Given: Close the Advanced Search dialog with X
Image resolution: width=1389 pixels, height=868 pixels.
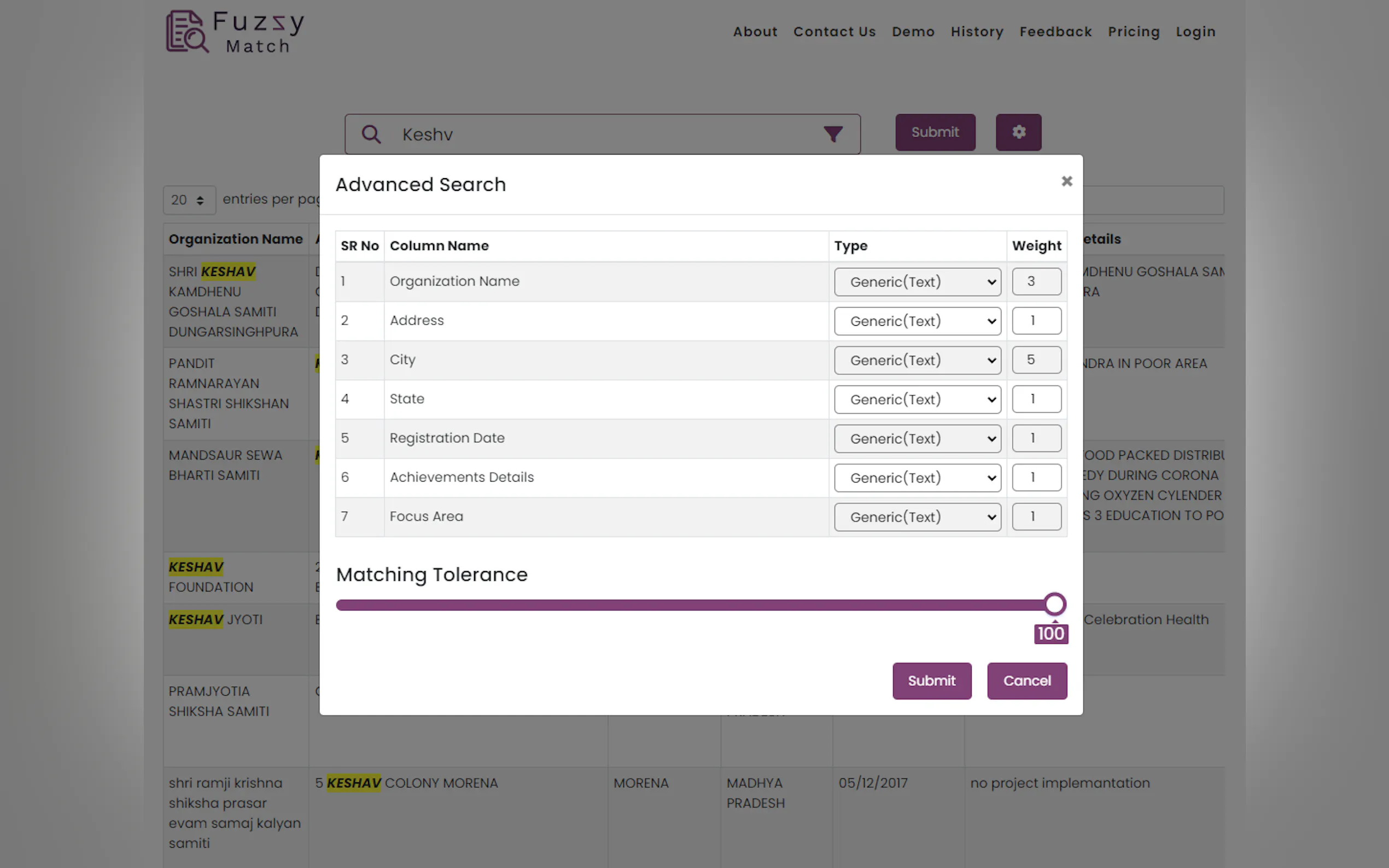Looking at the screenshot, I should point(1066,181).
